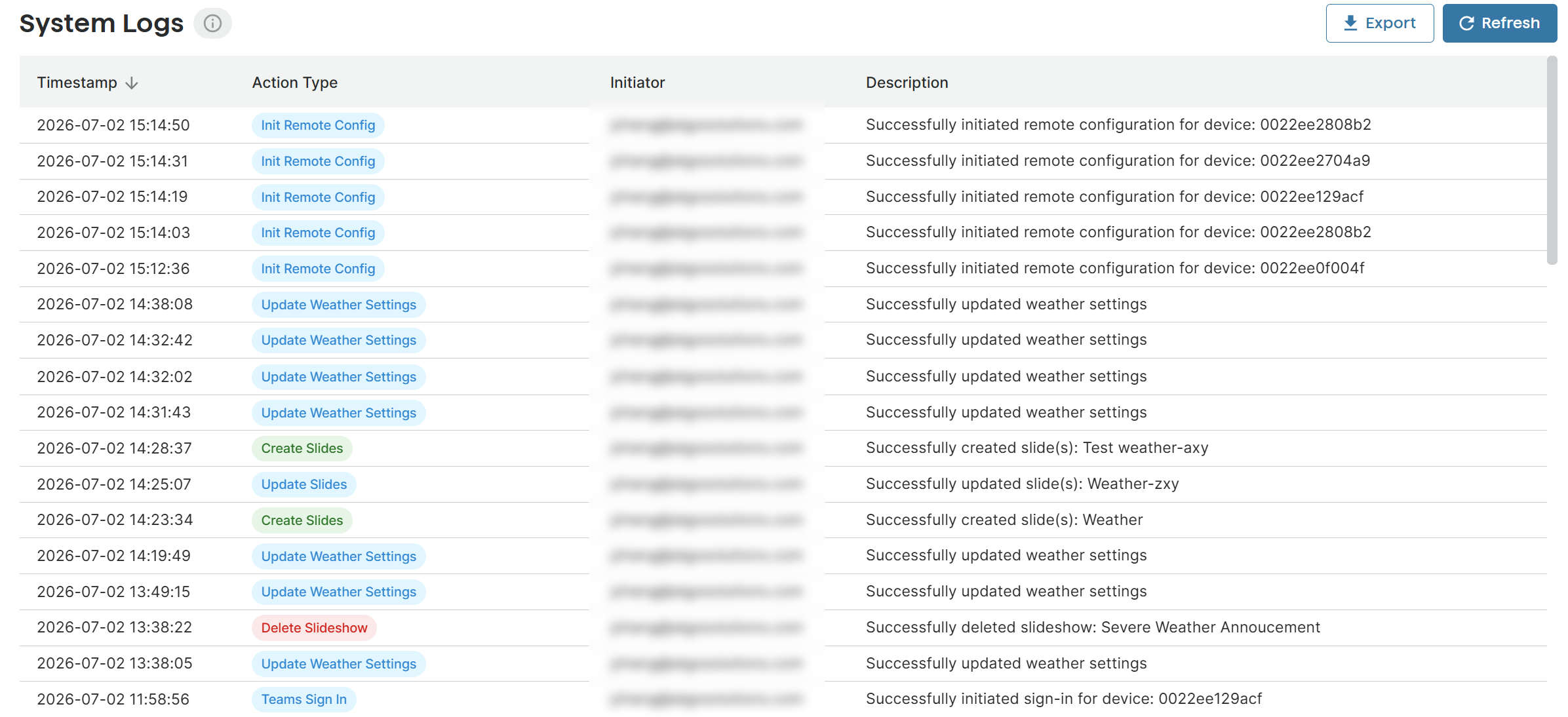The height and width of the screenshot is (717, 1568).
Task: Refresh the system logs
Action: pyautogui.click(x=1499, y=23)
